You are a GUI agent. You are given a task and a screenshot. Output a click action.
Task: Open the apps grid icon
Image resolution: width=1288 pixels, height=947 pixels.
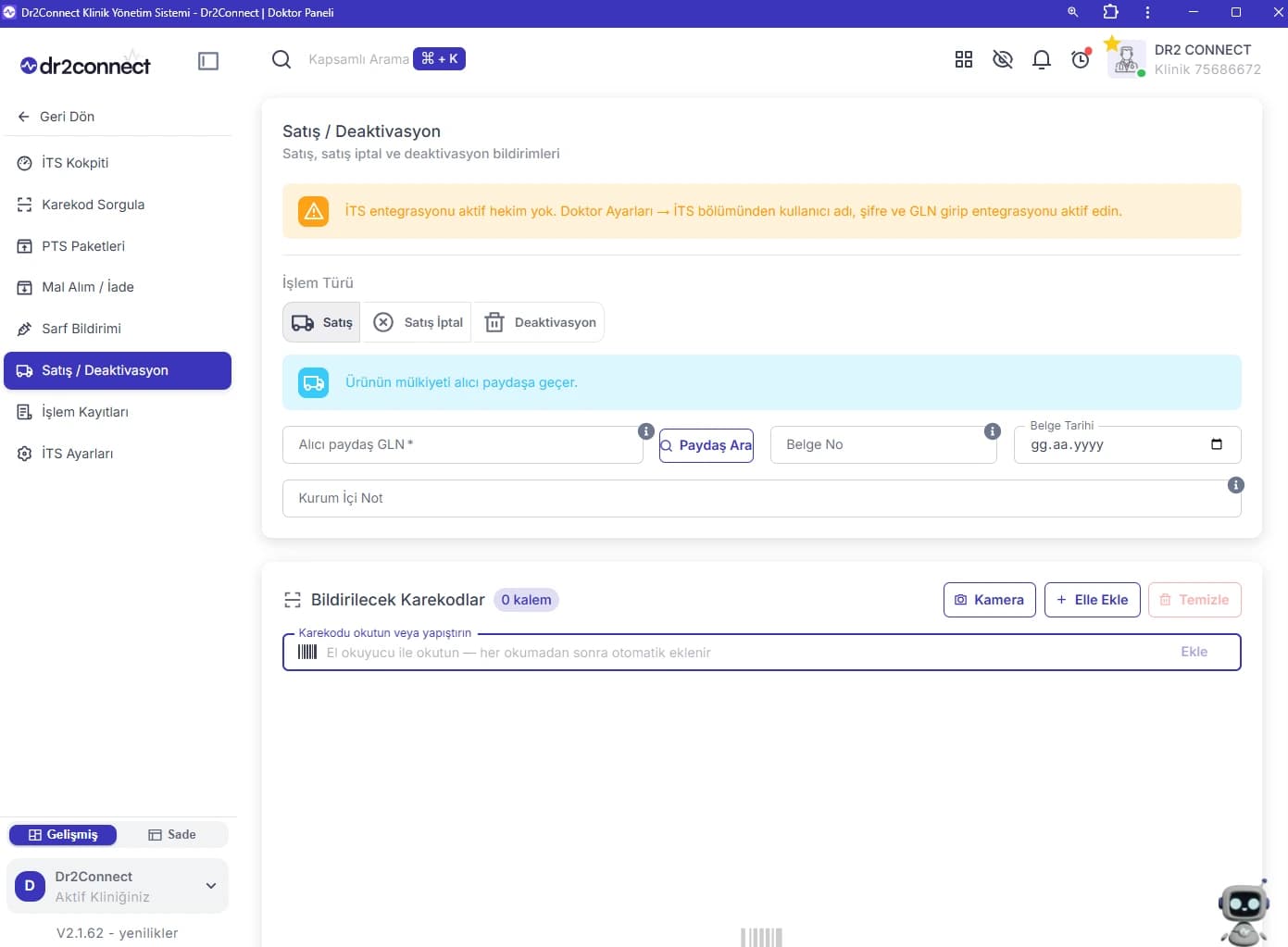(964, 59)
